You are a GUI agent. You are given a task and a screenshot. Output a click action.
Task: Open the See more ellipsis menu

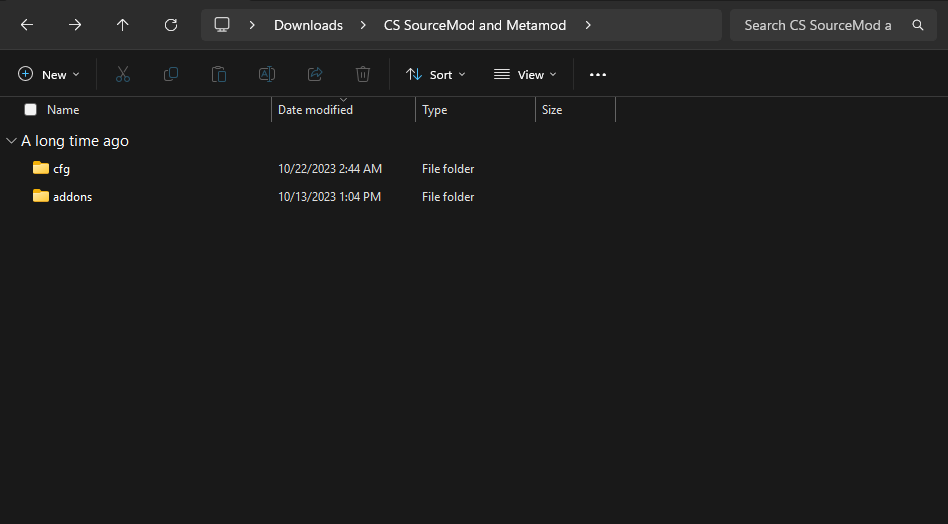click(598, 74)
